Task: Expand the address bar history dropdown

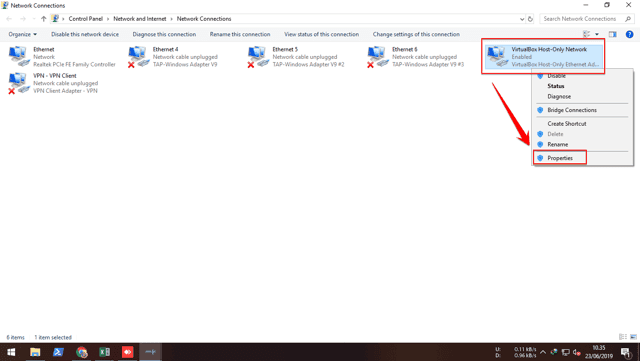Action: pyautogui.click(x=522, y=19)
